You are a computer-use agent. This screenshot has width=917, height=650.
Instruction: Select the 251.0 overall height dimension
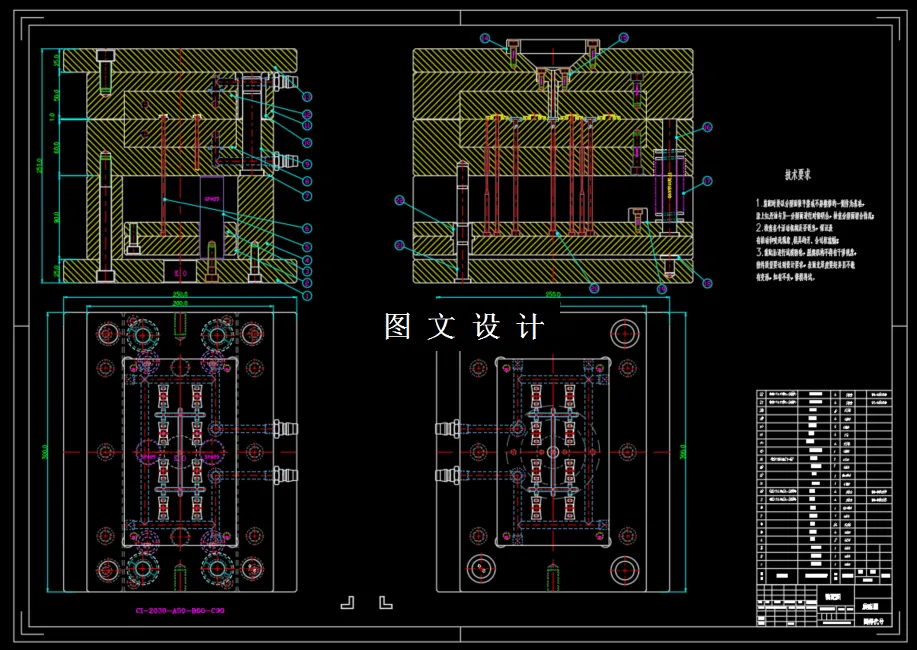[x=40, y=166]
